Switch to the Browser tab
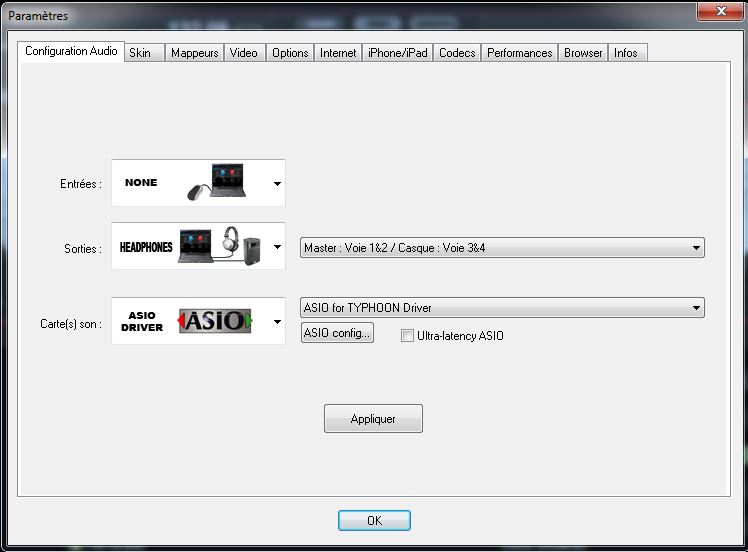This screenshot has width=748, height=552. pyautogui.click(x=583, y=52)
